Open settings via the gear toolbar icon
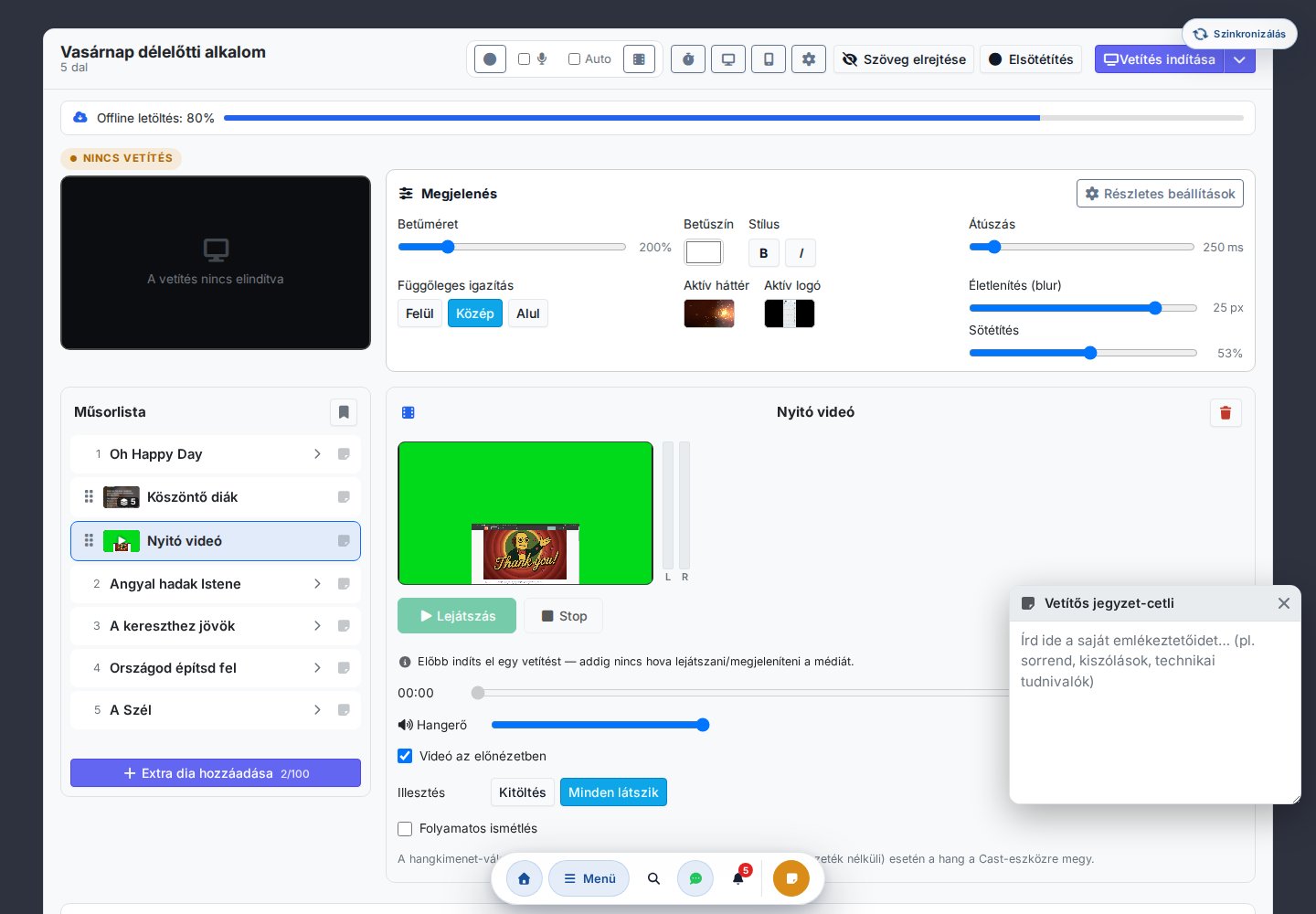 click(809, 59)
